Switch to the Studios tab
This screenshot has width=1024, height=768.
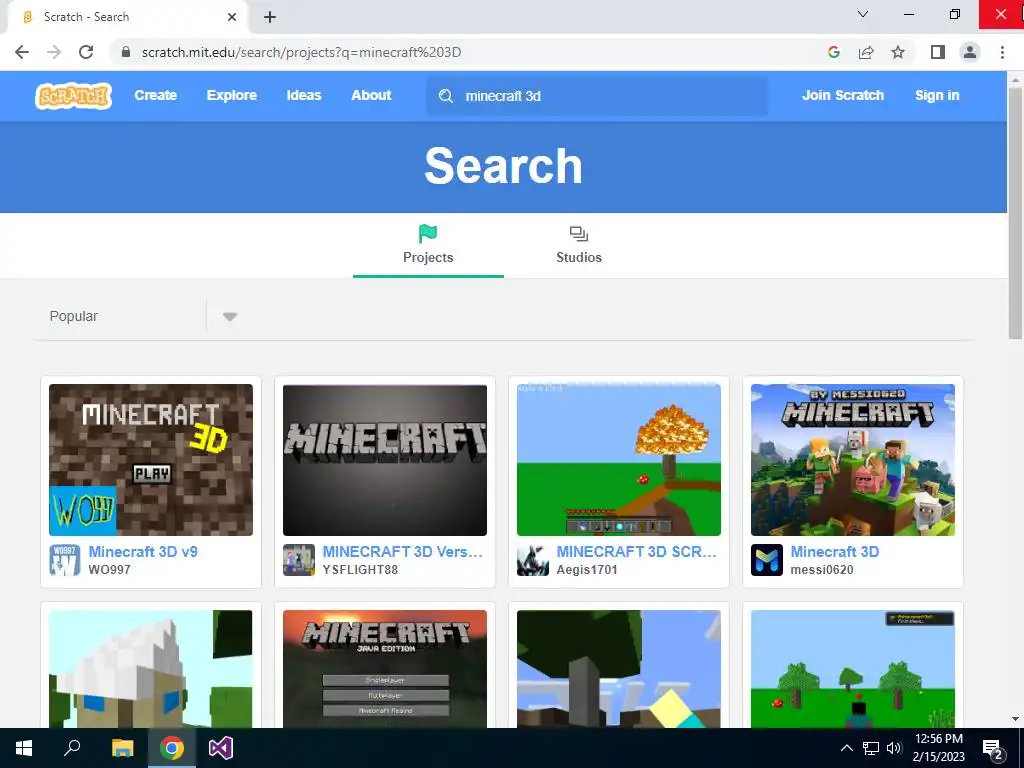point(579,246)
